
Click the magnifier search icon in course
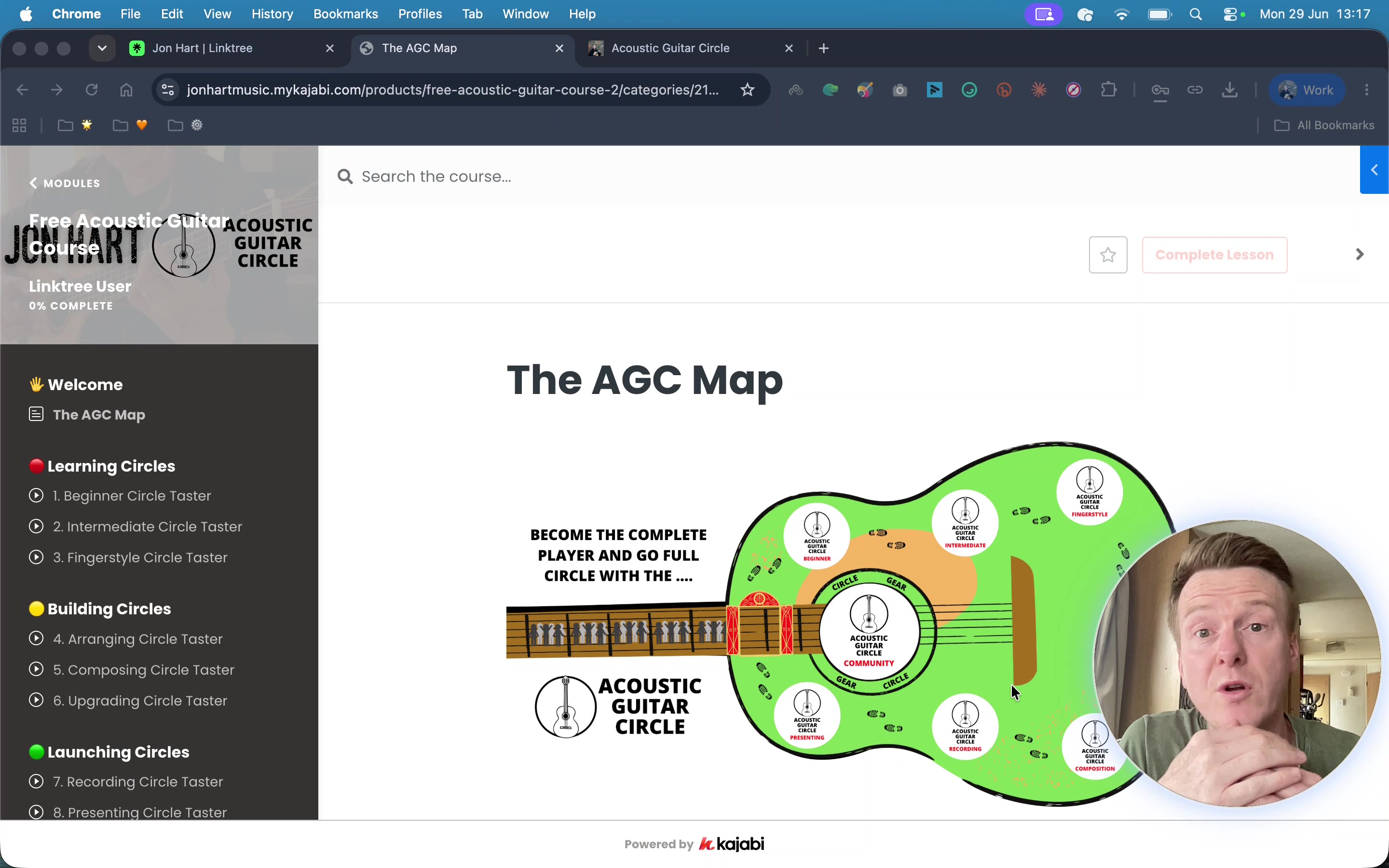tap(345, 176)
